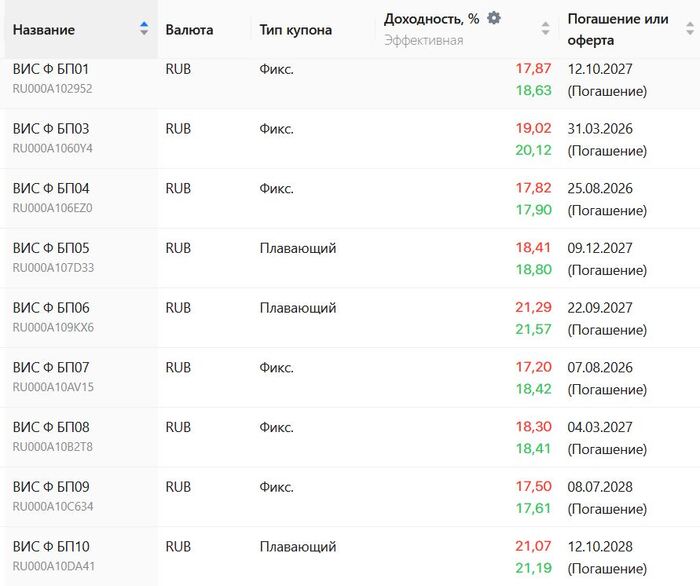Sort table by Название arrows icon
The image size is (700, 586).
tap(145, 29)
